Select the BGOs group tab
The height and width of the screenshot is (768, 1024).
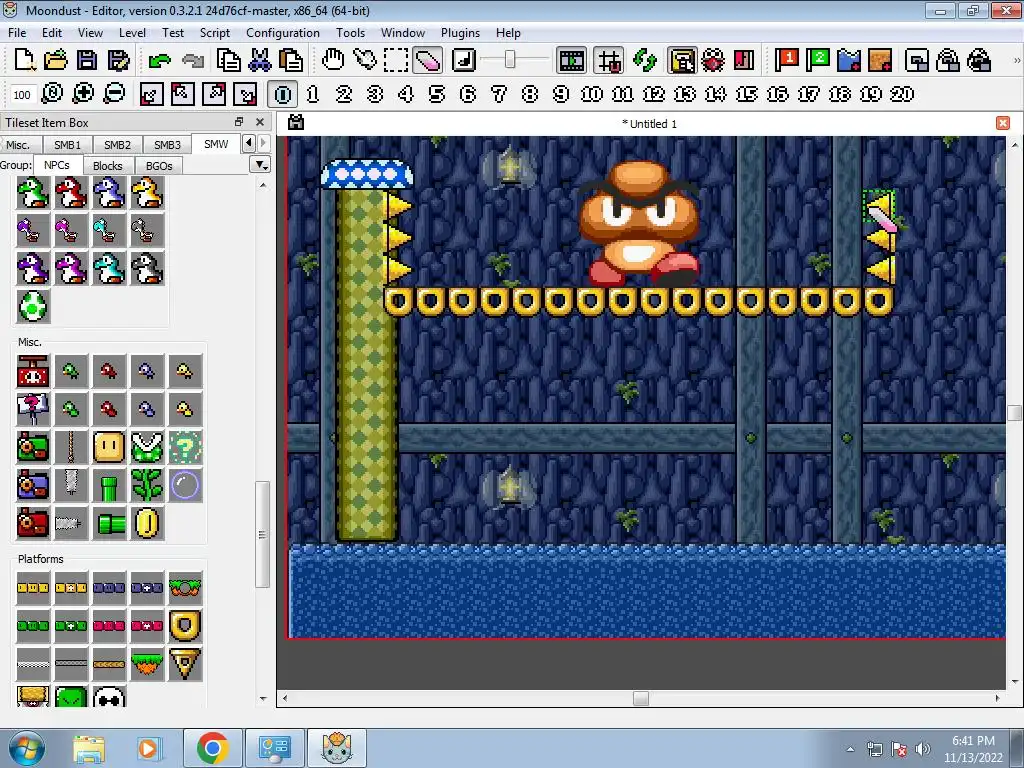tap(159, 165)
